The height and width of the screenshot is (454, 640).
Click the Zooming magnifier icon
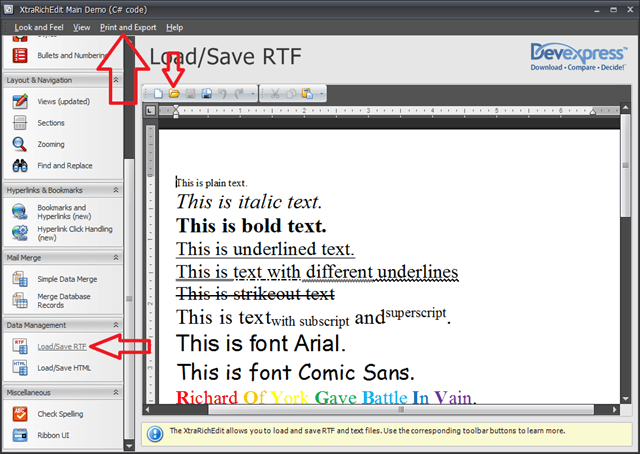click(x=20, y=144)
